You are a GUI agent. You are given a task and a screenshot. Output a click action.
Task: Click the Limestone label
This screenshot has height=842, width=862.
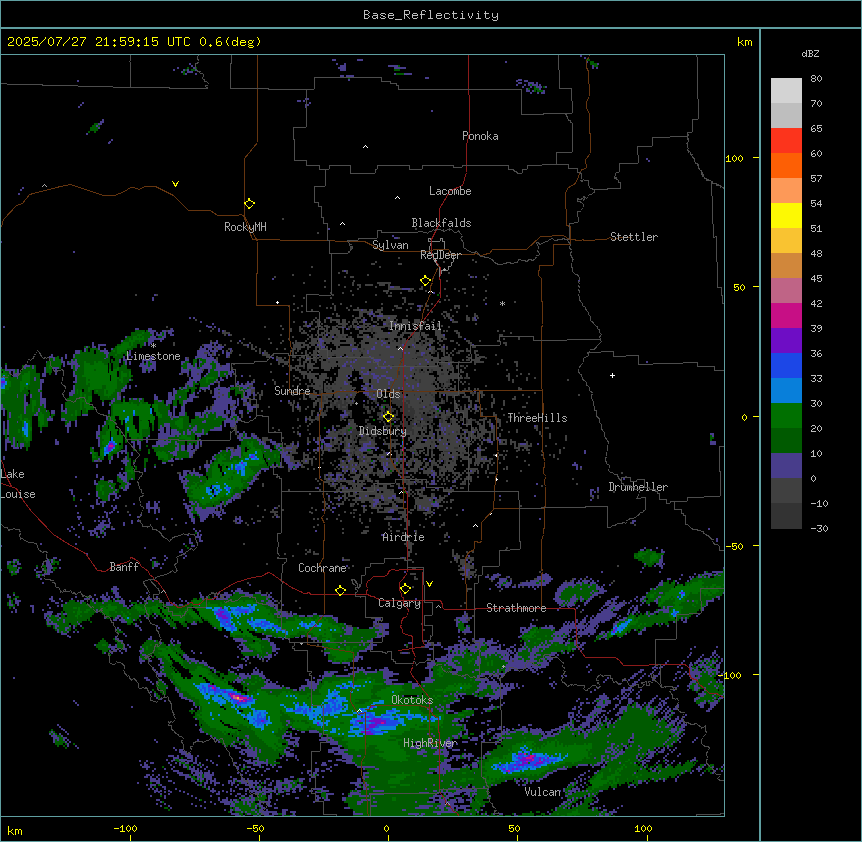click(153, 356)
